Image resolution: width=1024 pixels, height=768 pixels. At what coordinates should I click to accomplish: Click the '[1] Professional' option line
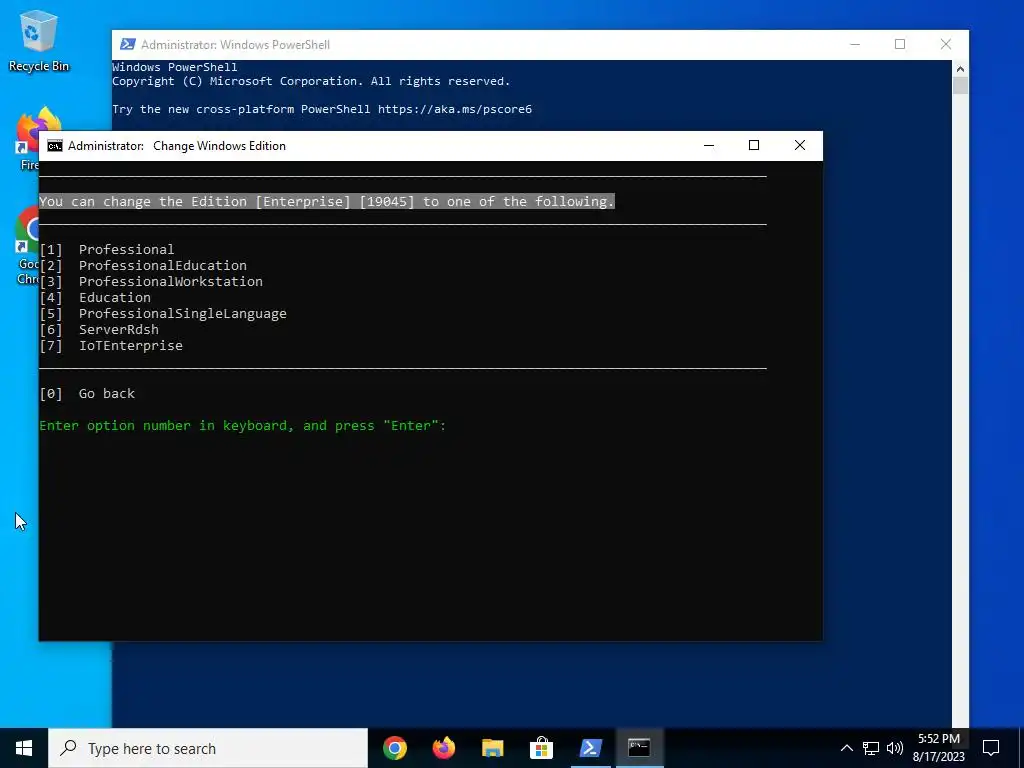pyautogui.click(x=107, y=249)
